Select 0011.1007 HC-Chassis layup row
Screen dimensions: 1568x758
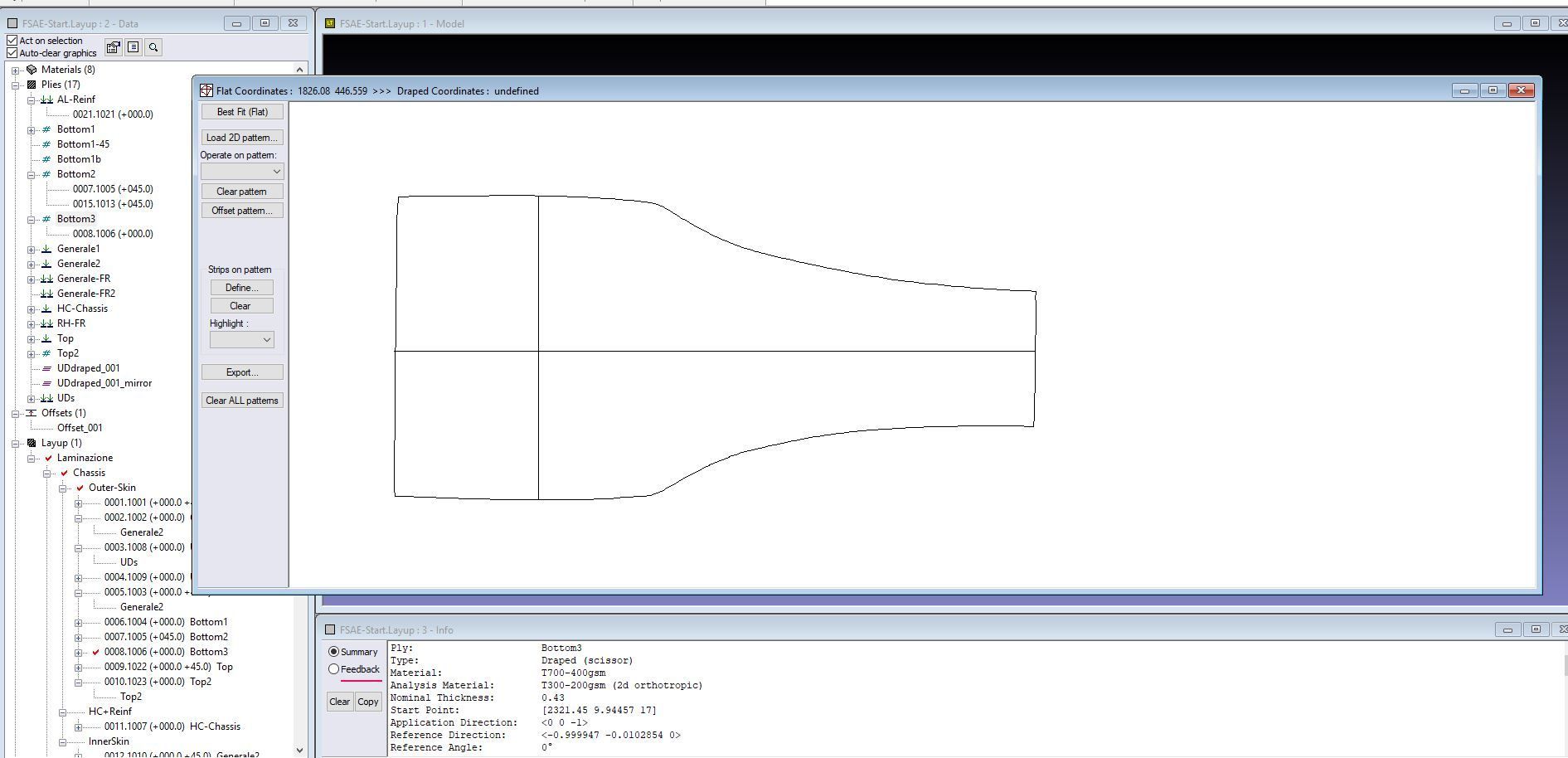[172, 726]
